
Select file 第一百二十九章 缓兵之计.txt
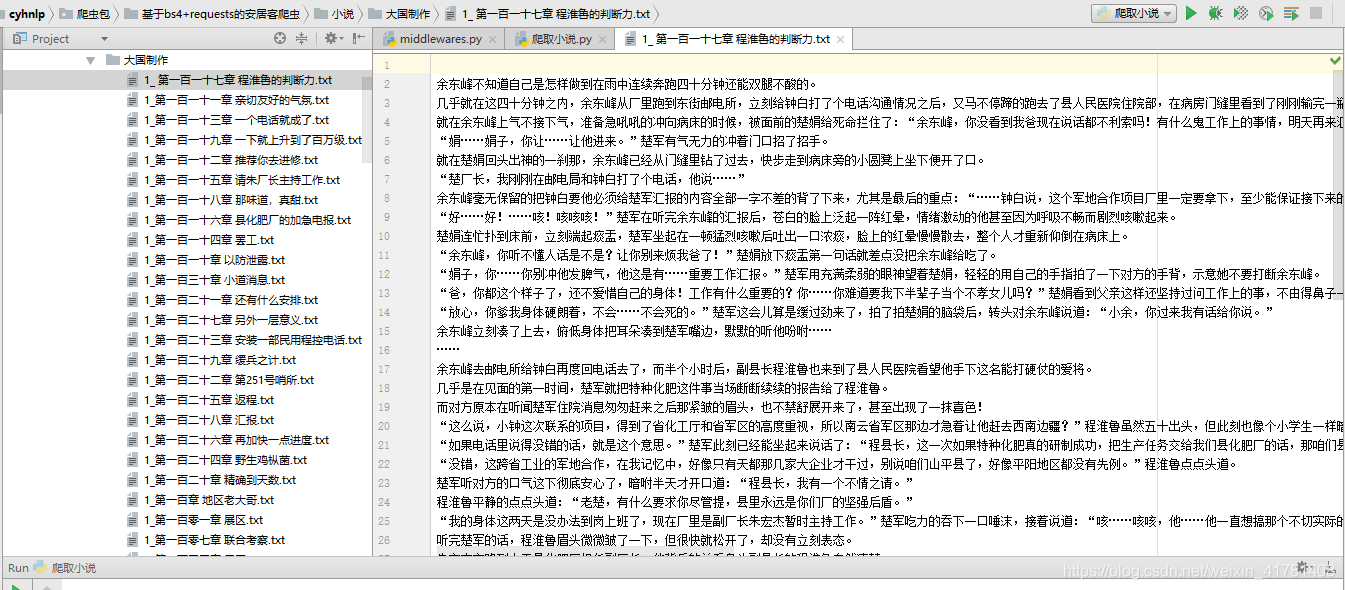click(212, 360)
